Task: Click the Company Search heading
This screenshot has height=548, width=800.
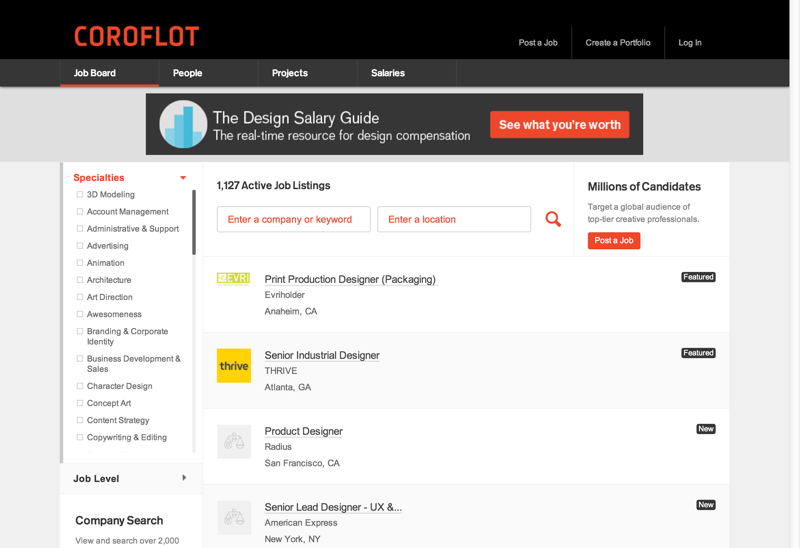Action: [x=119, y=520]
